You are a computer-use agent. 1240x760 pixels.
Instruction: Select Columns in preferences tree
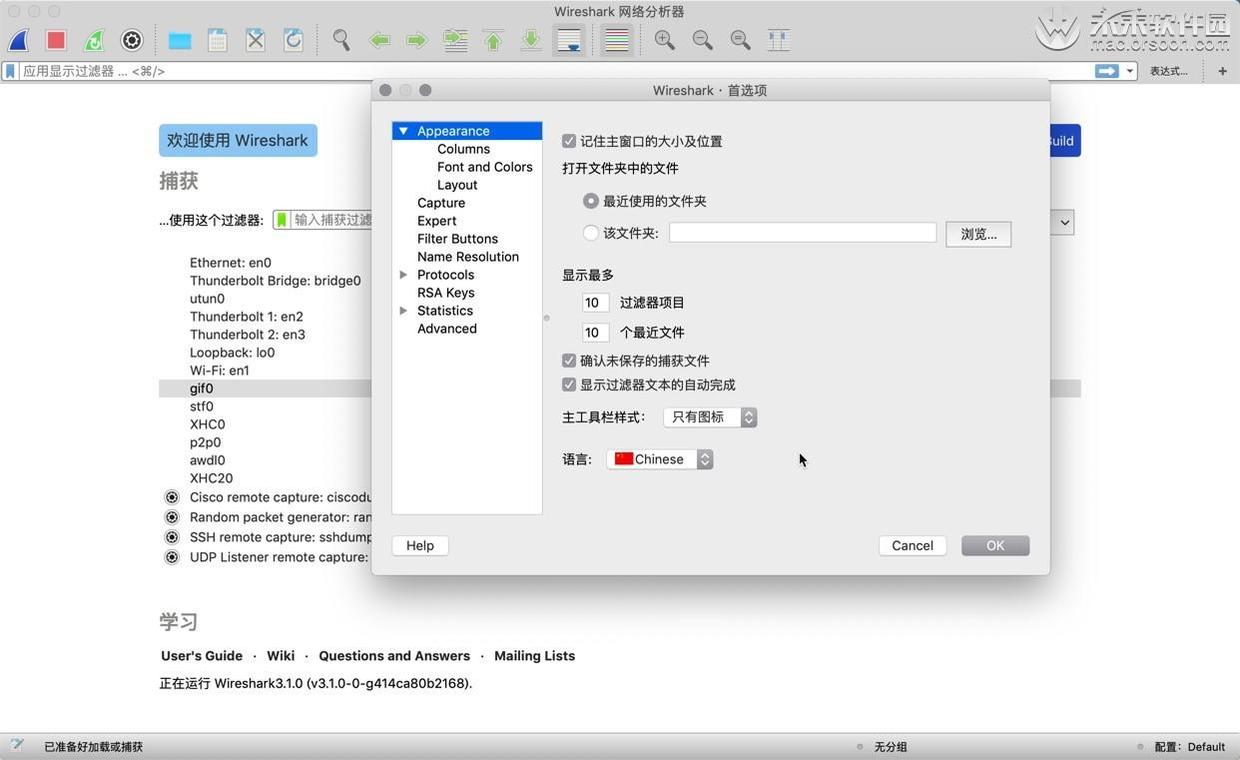point(463,149)
